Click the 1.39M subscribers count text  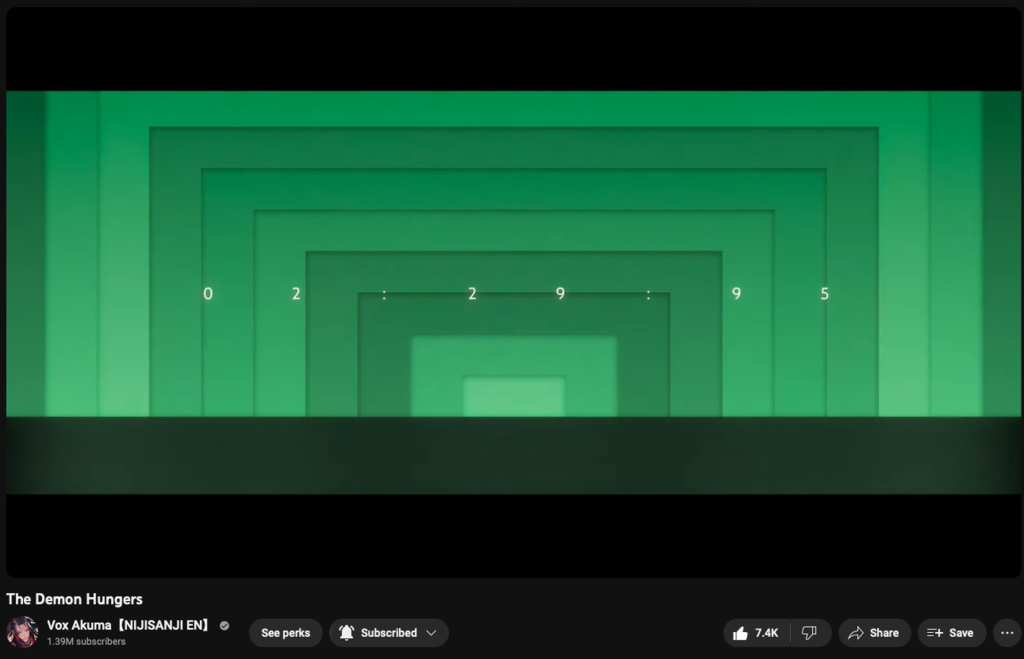pos(86,641)
